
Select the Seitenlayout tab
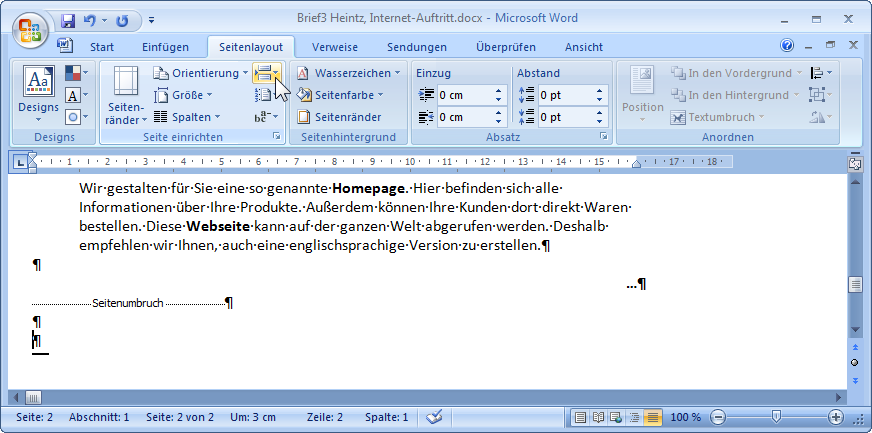[x=251, y=47]
